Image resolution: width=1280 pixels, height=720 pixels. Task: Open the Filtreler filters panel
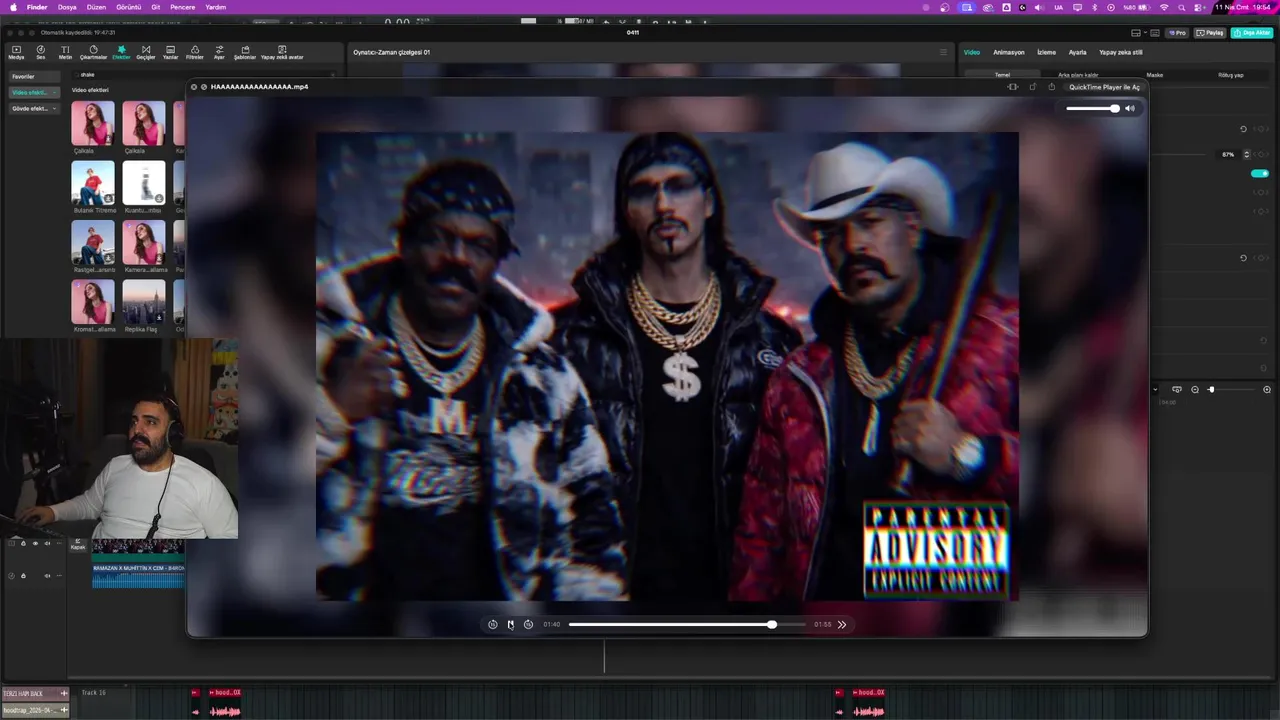click(x=195, y=52)
